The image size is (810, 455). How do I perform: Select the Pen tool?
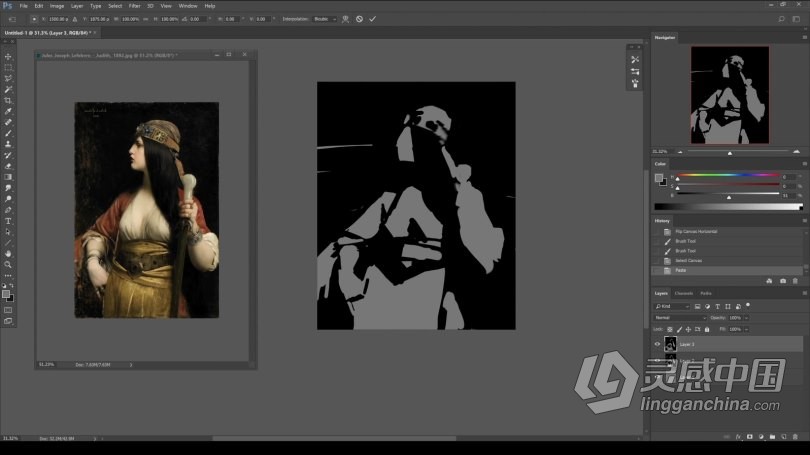coord(8,210)
